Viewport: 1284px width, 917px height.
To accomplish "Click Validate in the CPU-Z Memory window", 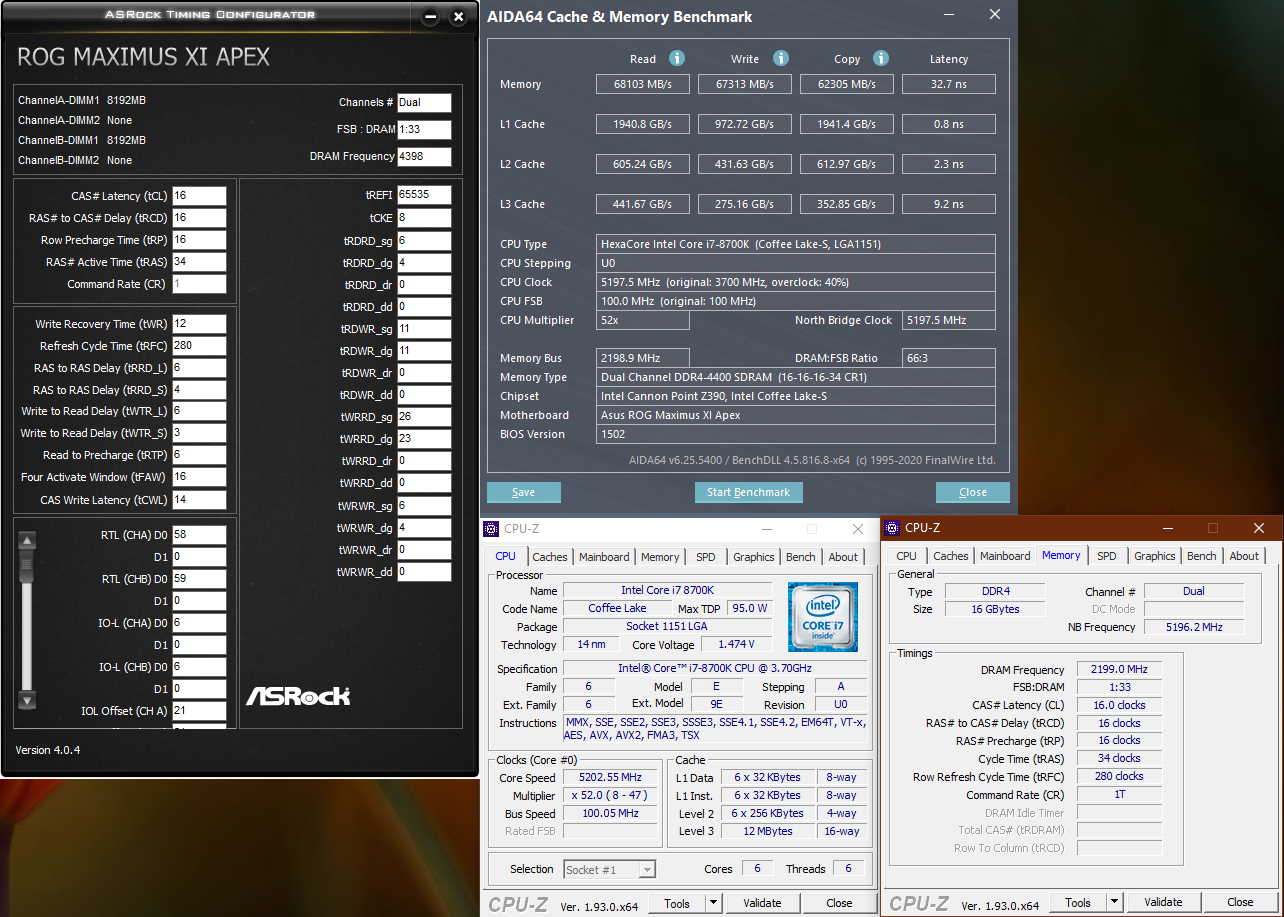I will 1163,902.
